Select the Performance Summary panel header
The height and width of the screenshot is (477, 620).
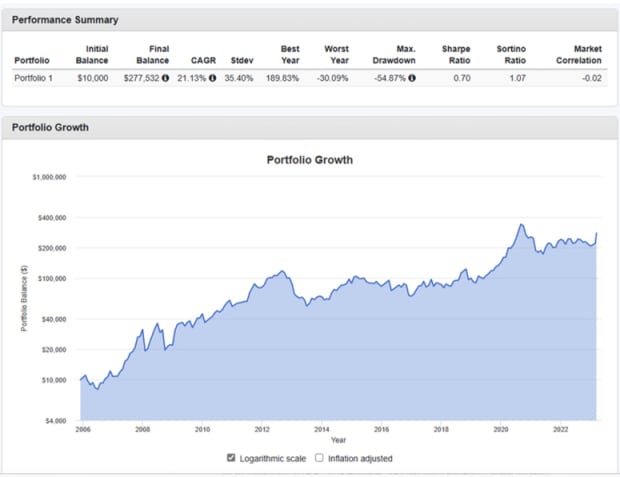click(x=310, y=20)
